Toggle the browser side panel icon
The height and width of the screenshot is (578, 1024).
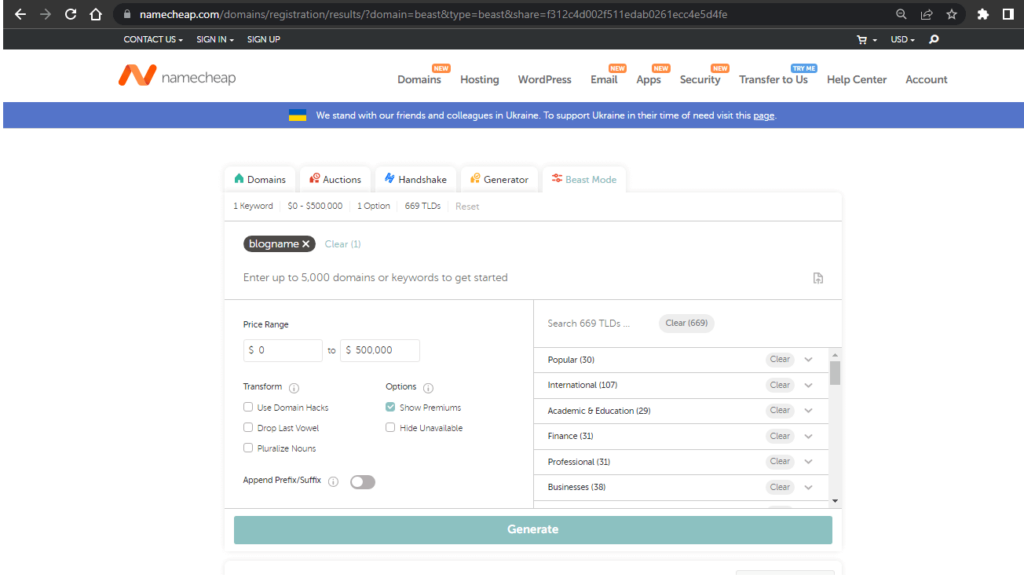[1008, 14]
